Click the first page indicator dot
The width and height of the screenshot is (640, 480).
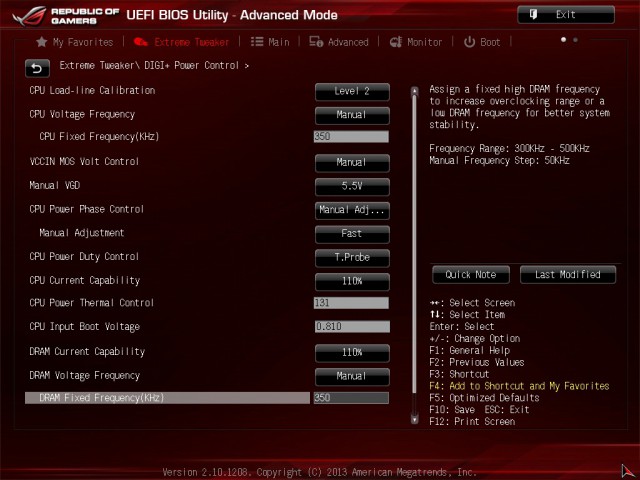click(x=563, y=40)
